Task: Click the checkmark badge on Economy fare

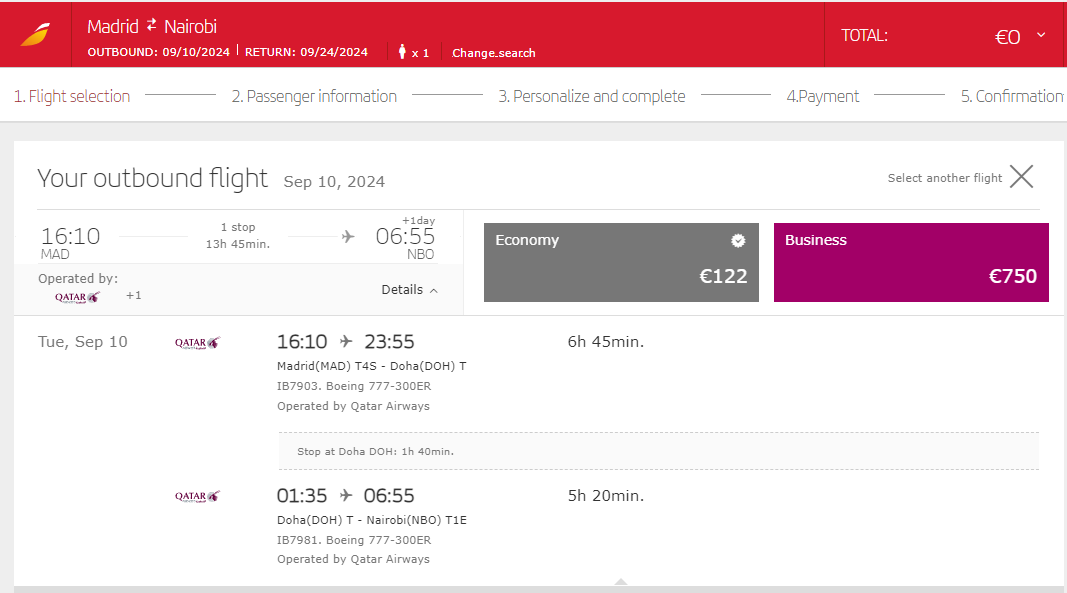Action: (x=738, y=240)
